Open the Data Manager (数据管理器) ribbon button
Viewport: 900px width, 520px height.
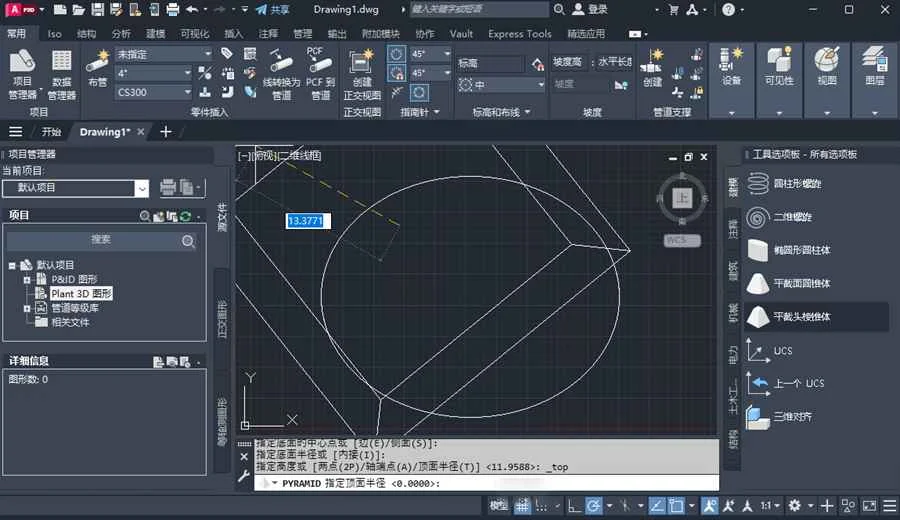pos(61,74)
